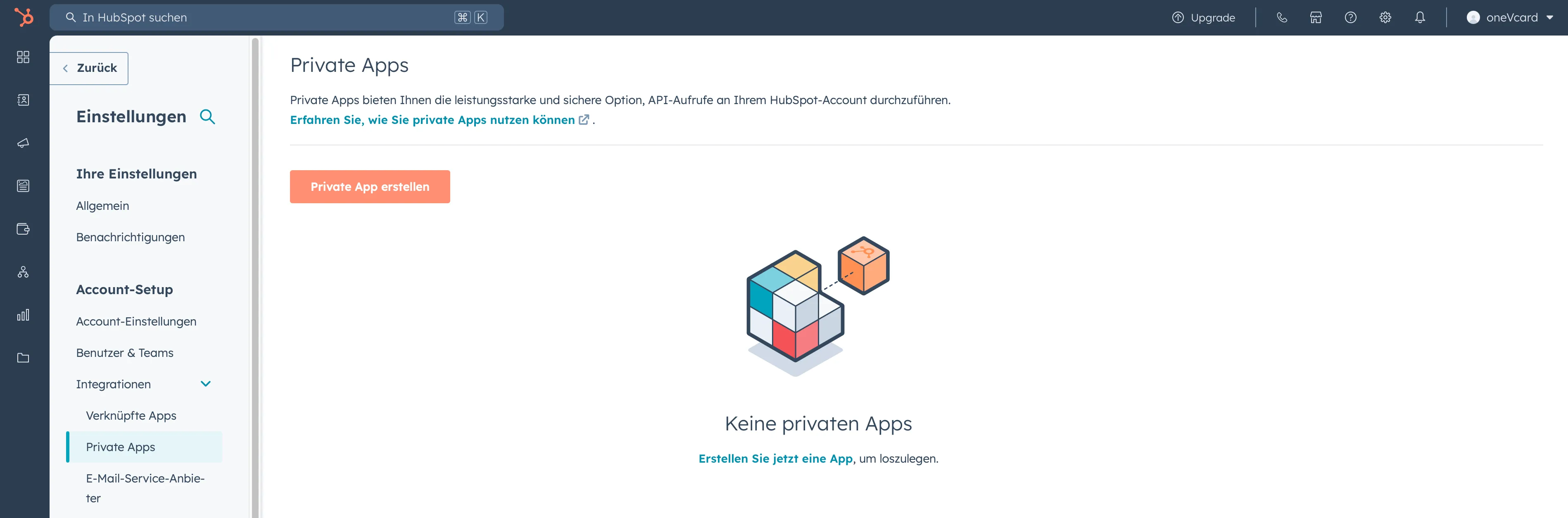Click the Account-Setup heading
The height and width of the screenshot is (518, 1568).
[x=124, y=290]
